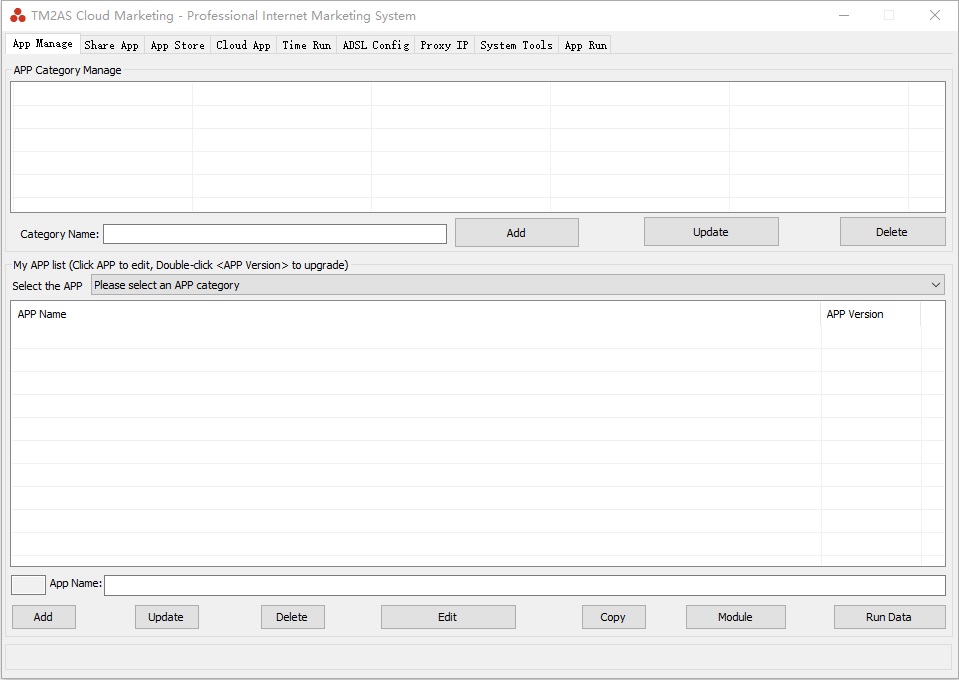This screenshot has width=959, height=680.
Task: Delete the selected APP category
Action: pyautogui.click(x=891, y=232)
